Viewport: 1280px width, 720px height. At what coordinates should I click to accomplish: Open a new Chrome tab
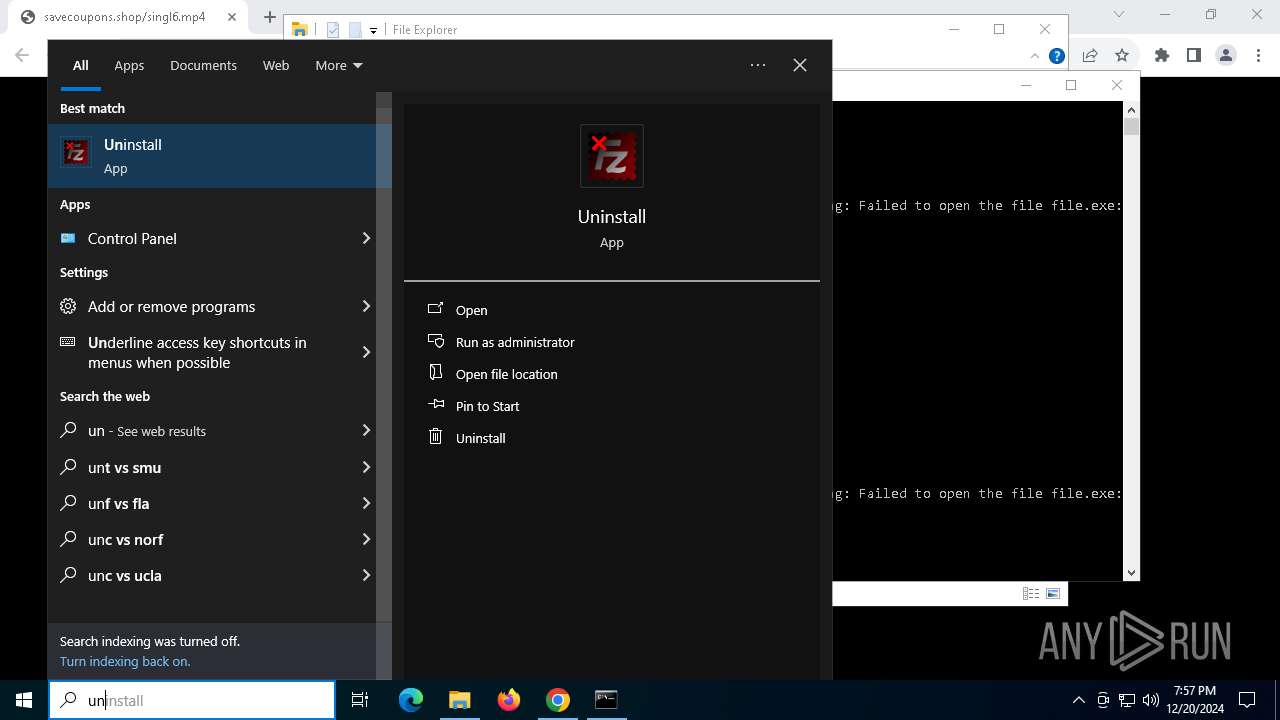point(270,17)
